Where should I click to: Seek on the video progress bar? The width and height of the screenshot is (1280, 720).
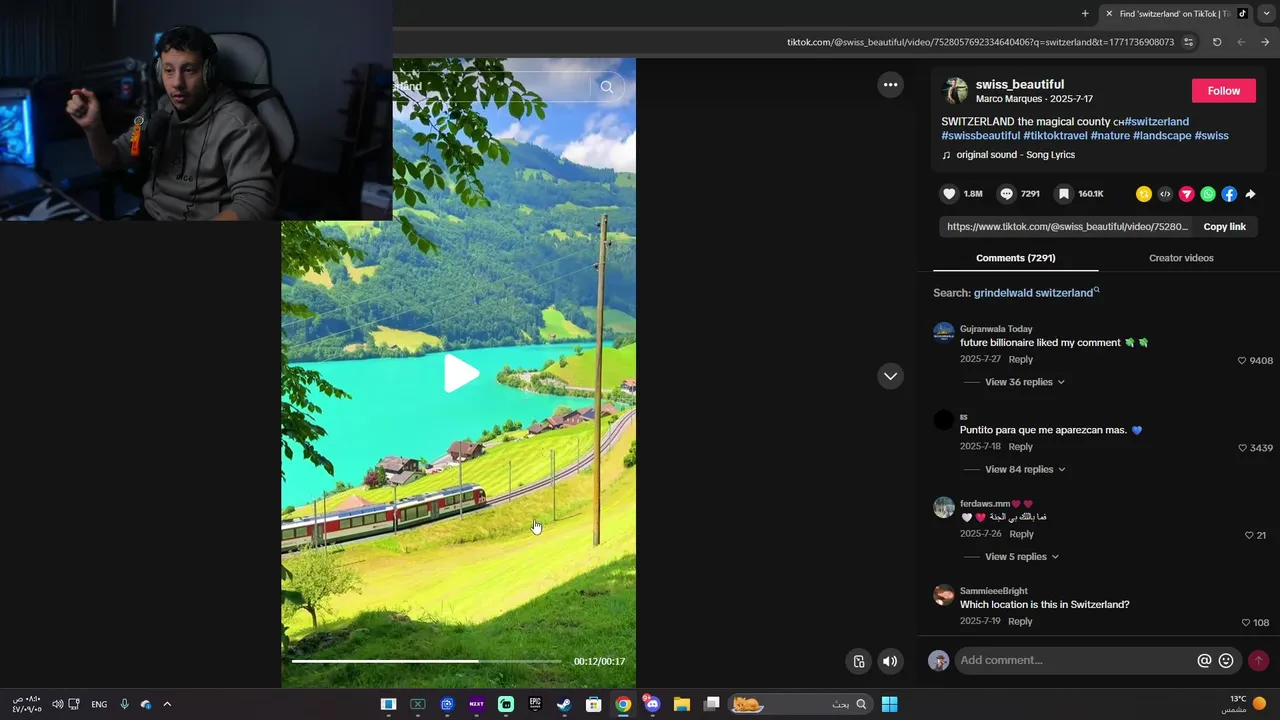426,661
